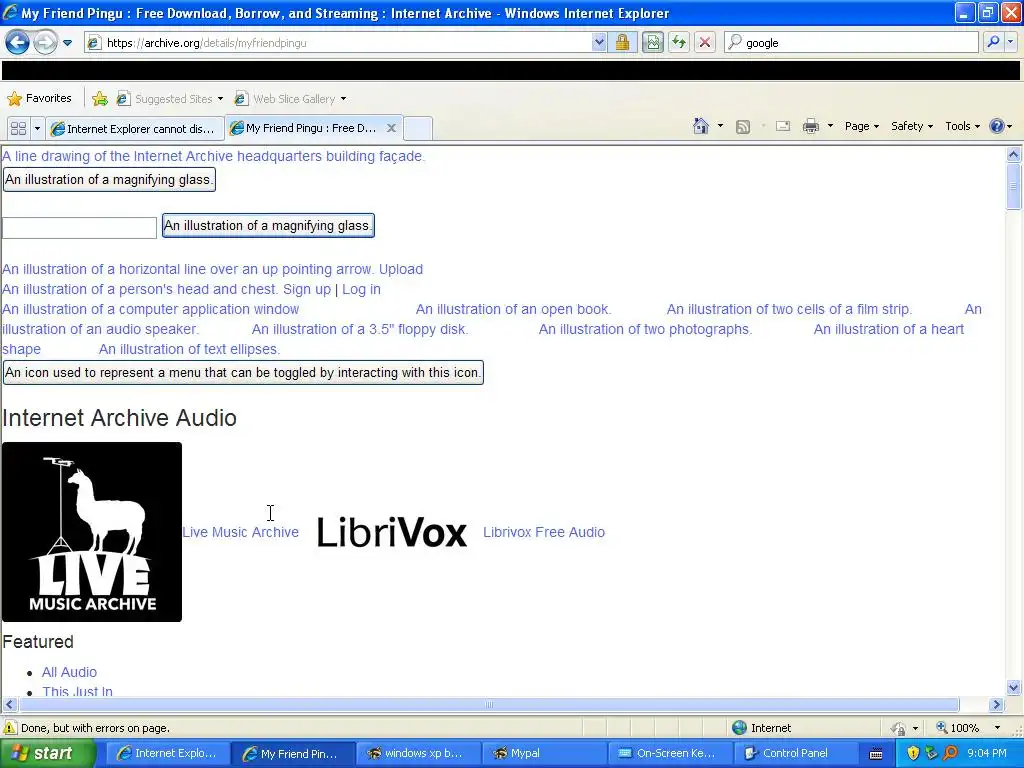Open the search provider dropdown arrow
Viewport: 1024px width, 768px height.
click(x=1010, y=42)
